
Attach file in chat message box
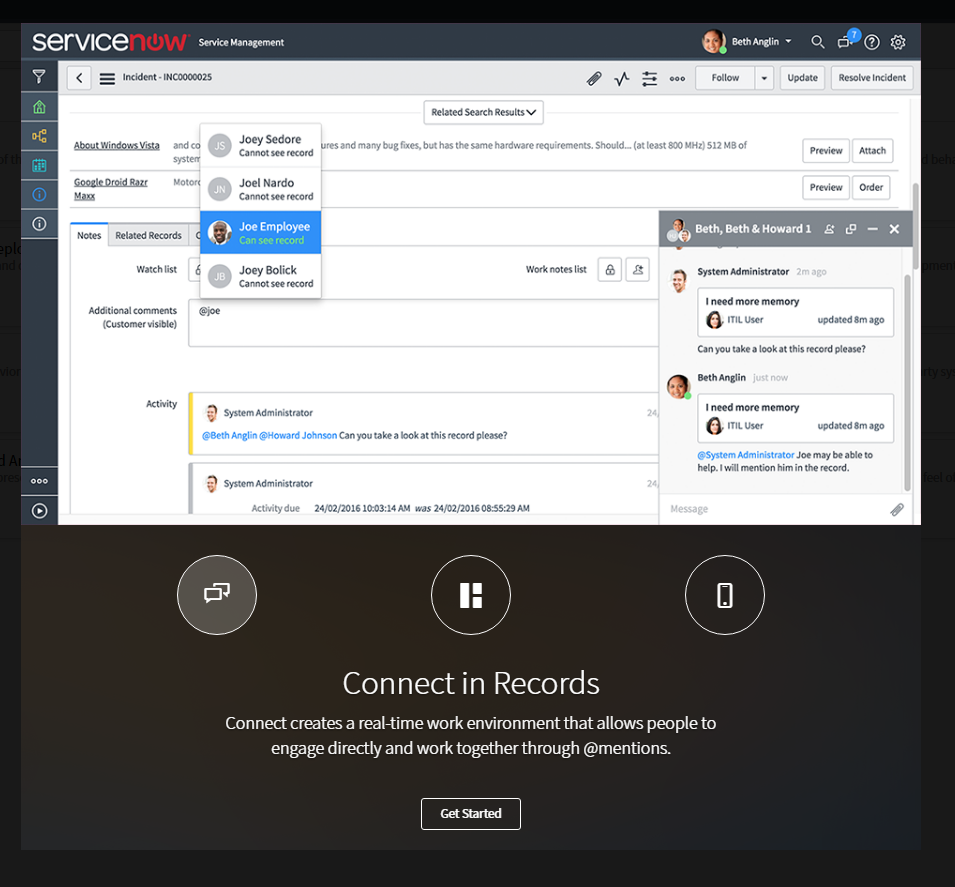897,509
